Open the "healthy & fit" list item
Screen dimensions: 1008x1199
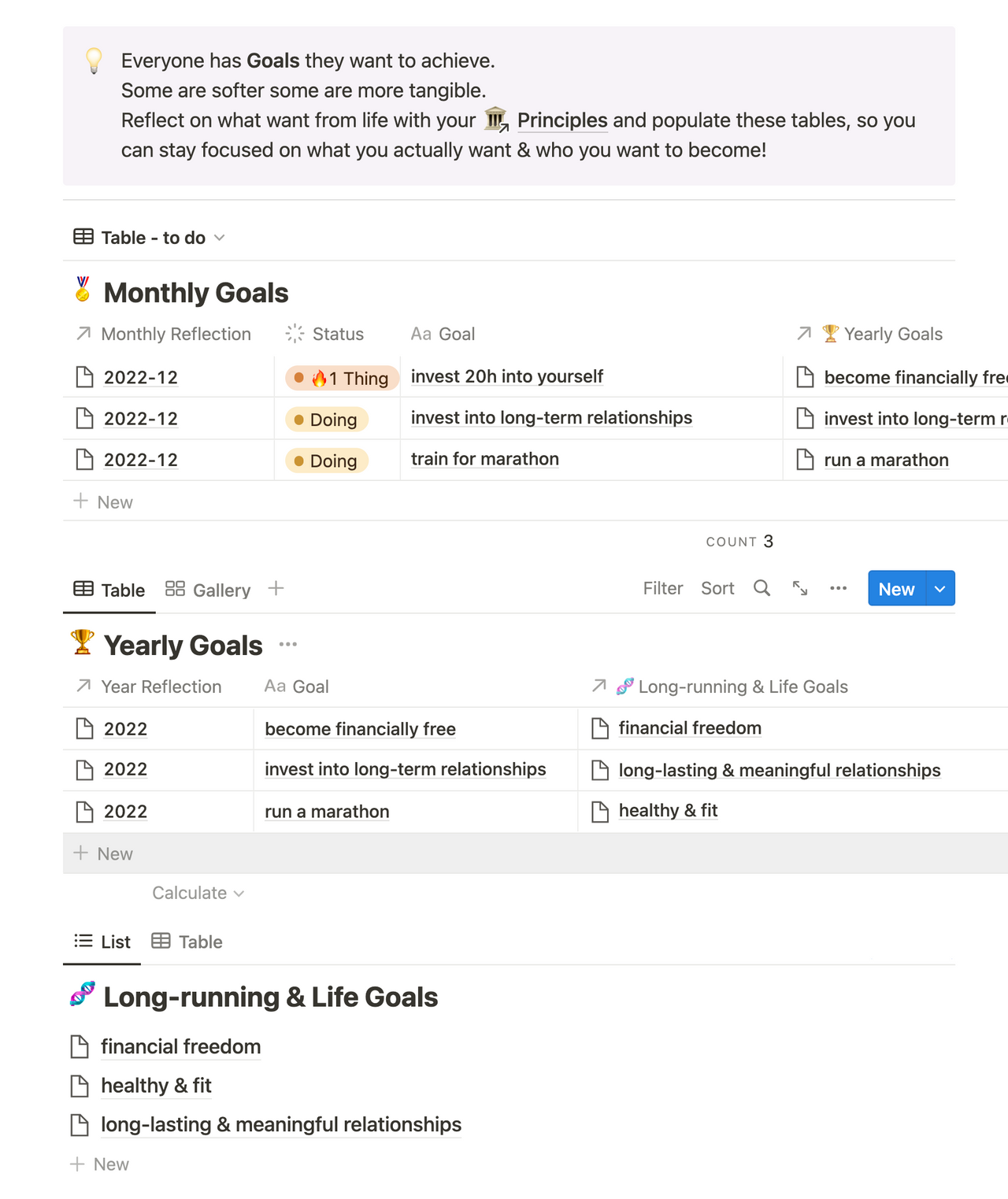[x=156, y=1086]
